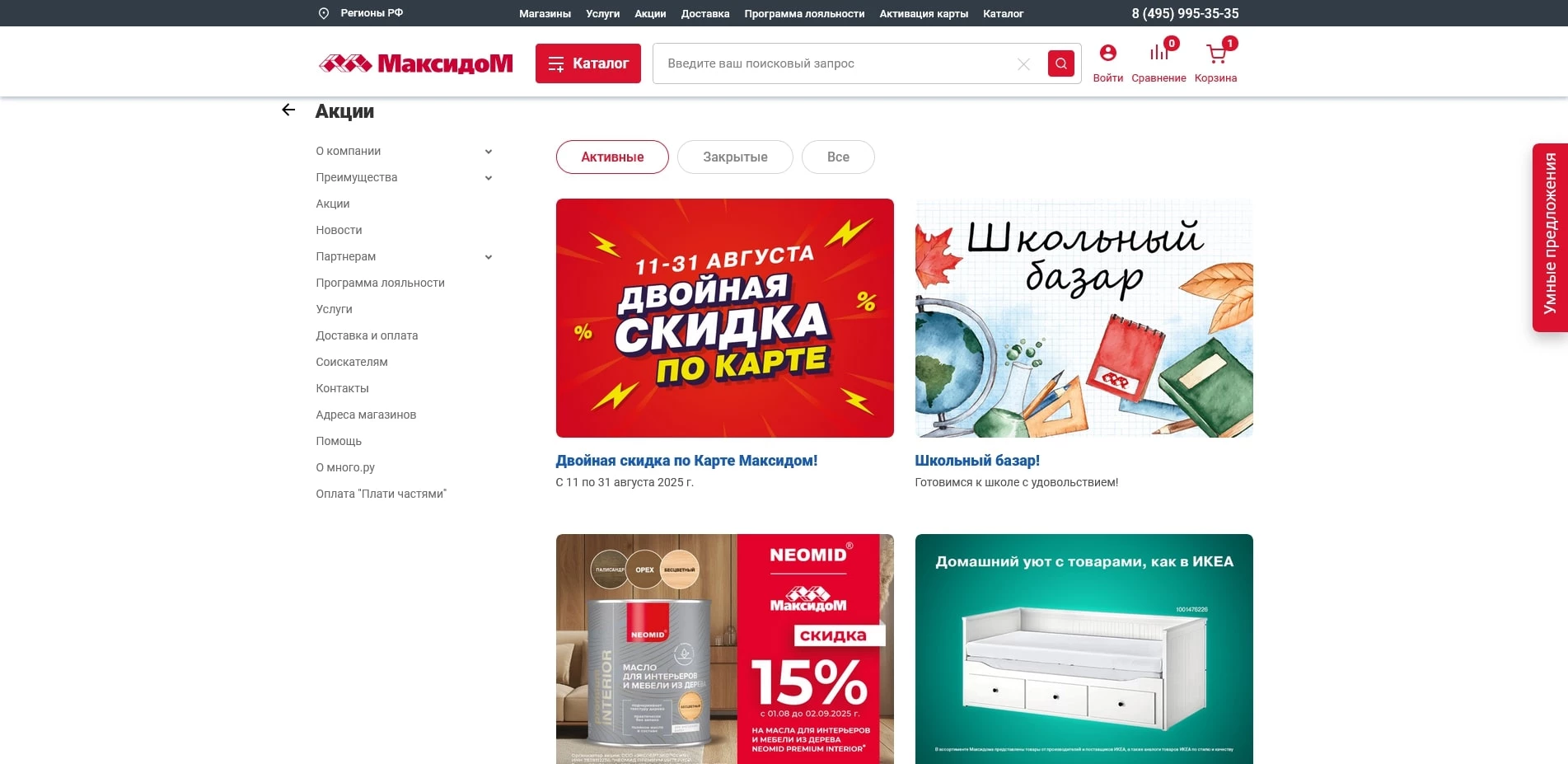Screen dimensions: 1568x764
Task: Click the Двойная скидка по карте banner
Action: click(725, 318)
